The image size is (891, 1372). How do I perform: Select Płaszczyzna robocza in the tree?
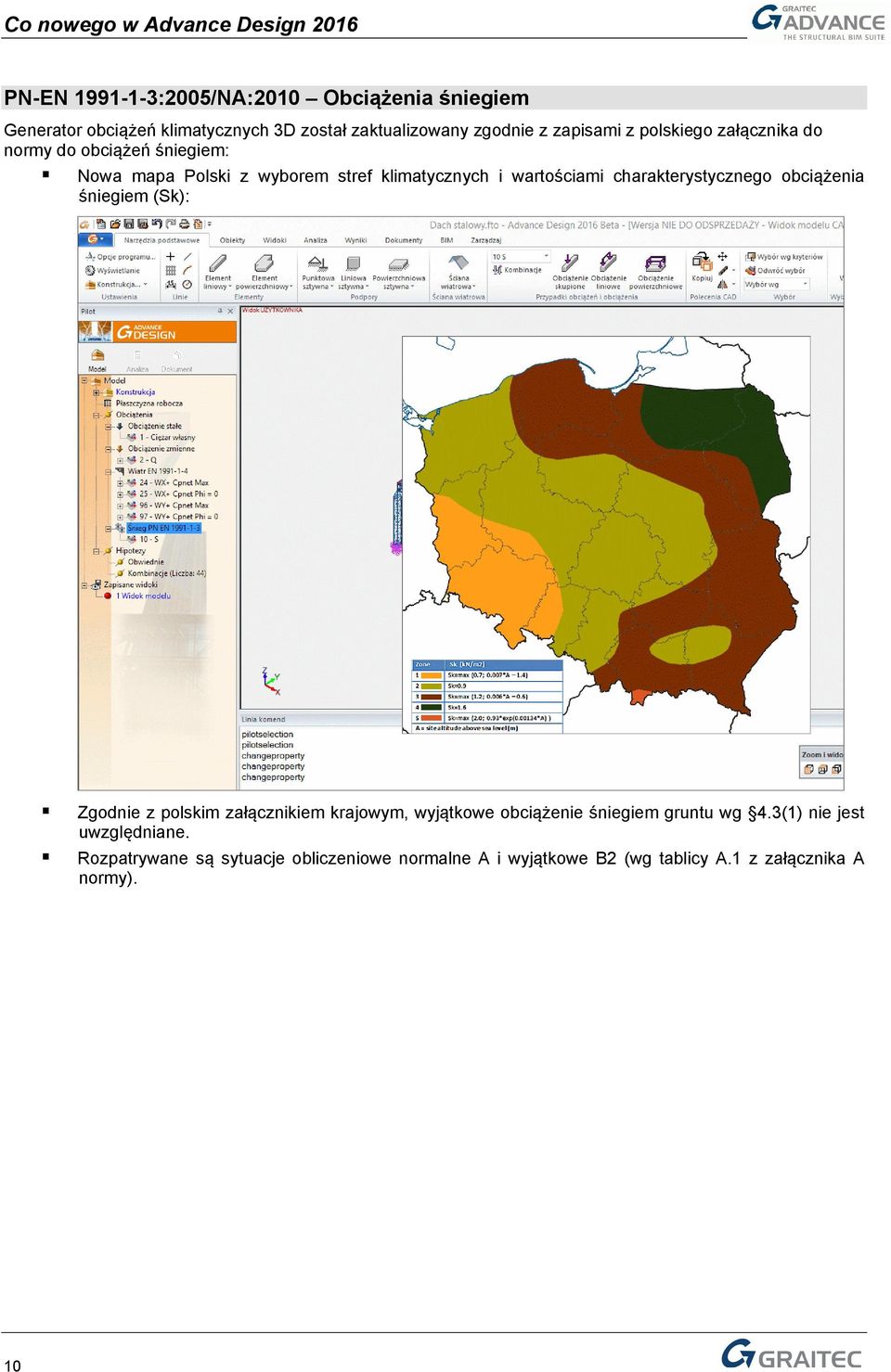(149, 404)
